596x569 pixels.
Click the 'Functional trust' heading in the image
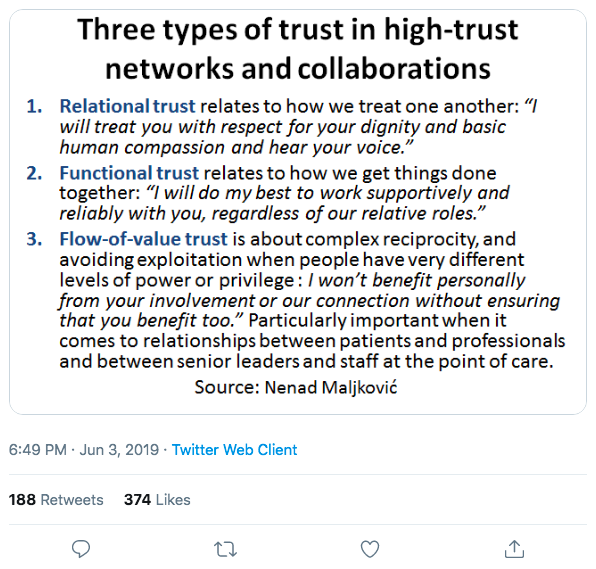point(129,173)
